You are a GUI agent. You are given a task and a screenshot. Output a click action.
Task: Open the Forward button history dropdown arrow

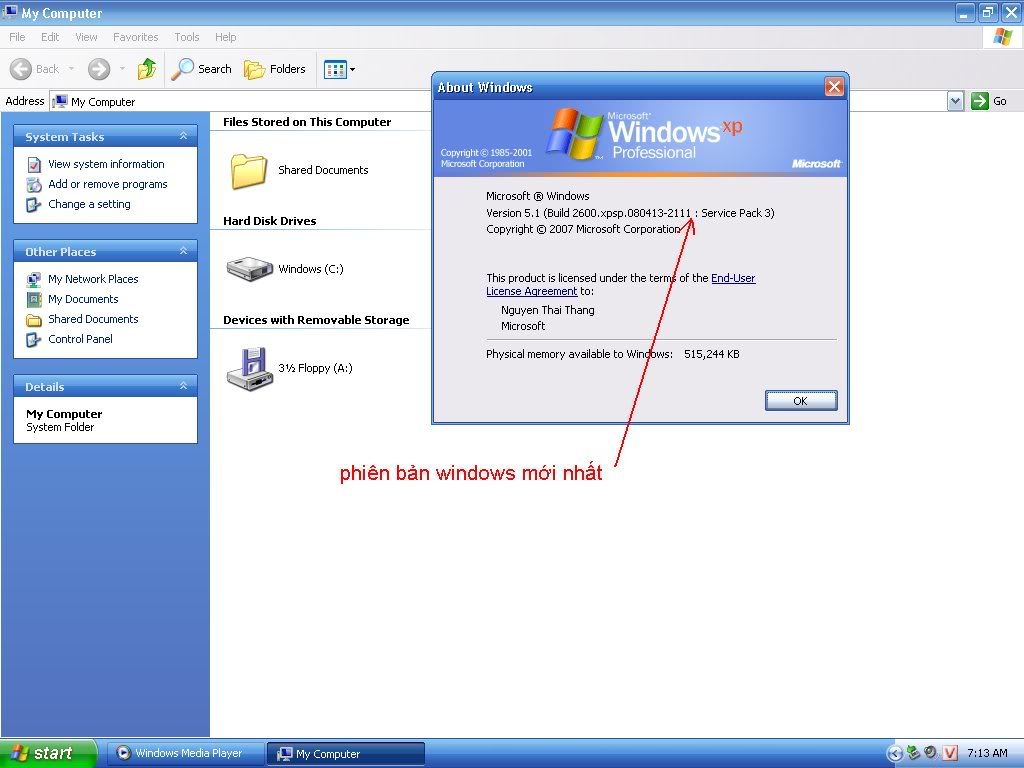point(122,69)
